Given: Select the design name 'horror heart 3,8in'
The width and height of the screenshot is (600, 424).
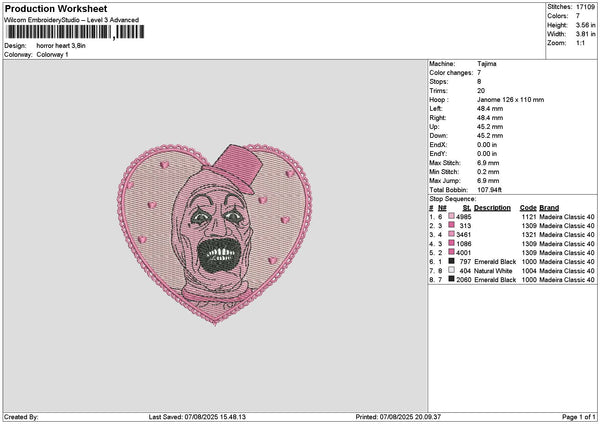Looking at the screenshot, I should coord(61,46).
